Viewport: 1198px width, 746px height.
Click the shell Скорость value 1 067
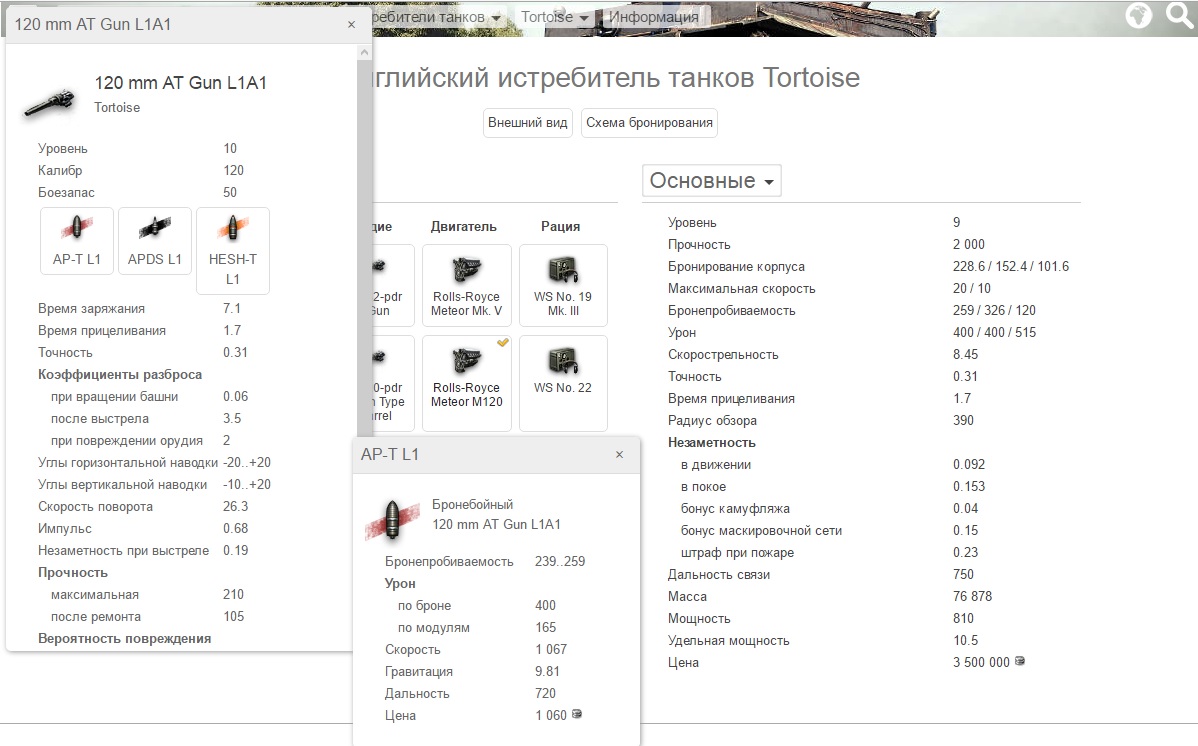coord(551,650)
